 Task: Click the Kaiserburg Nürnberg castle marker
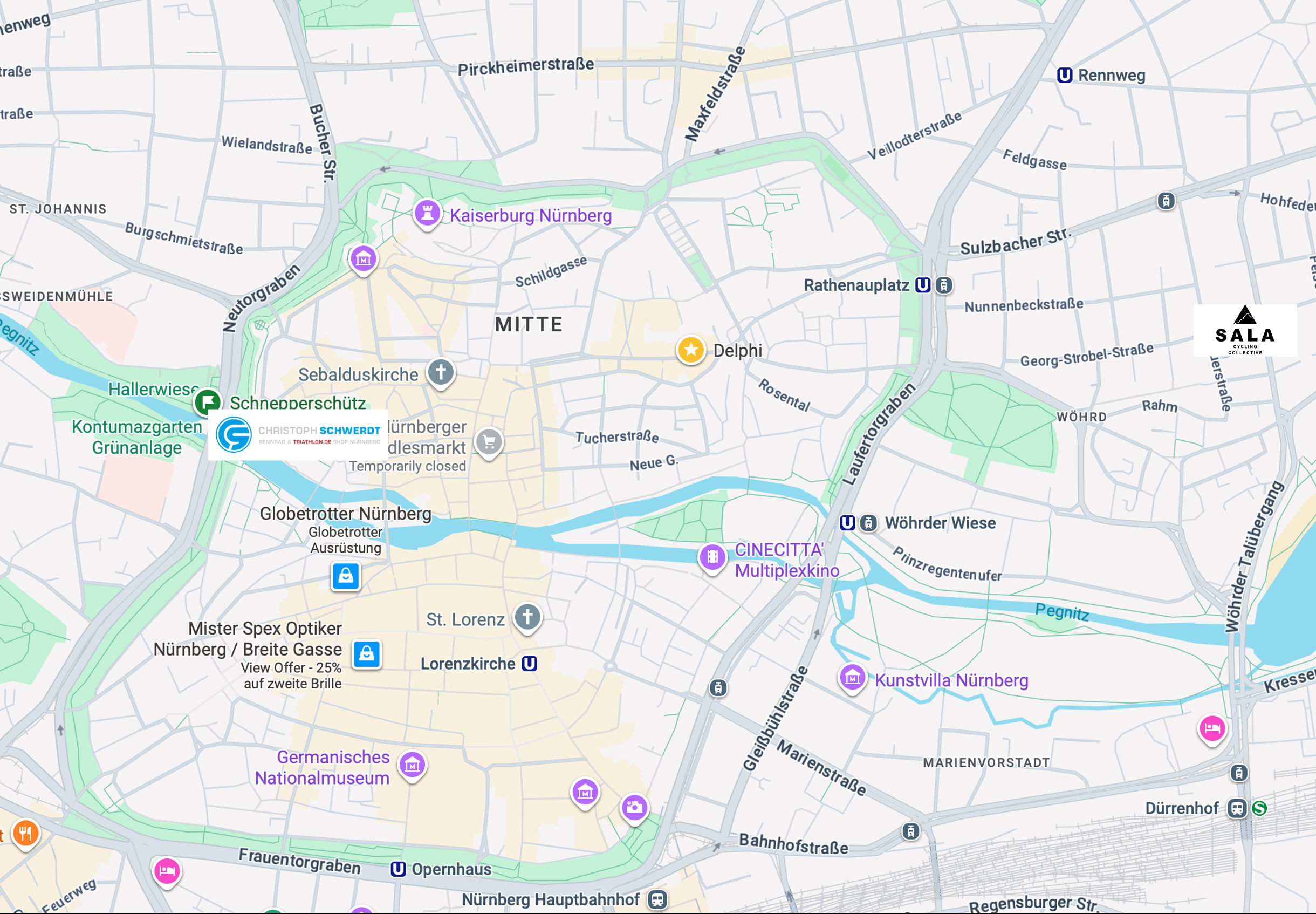(427, 214)
